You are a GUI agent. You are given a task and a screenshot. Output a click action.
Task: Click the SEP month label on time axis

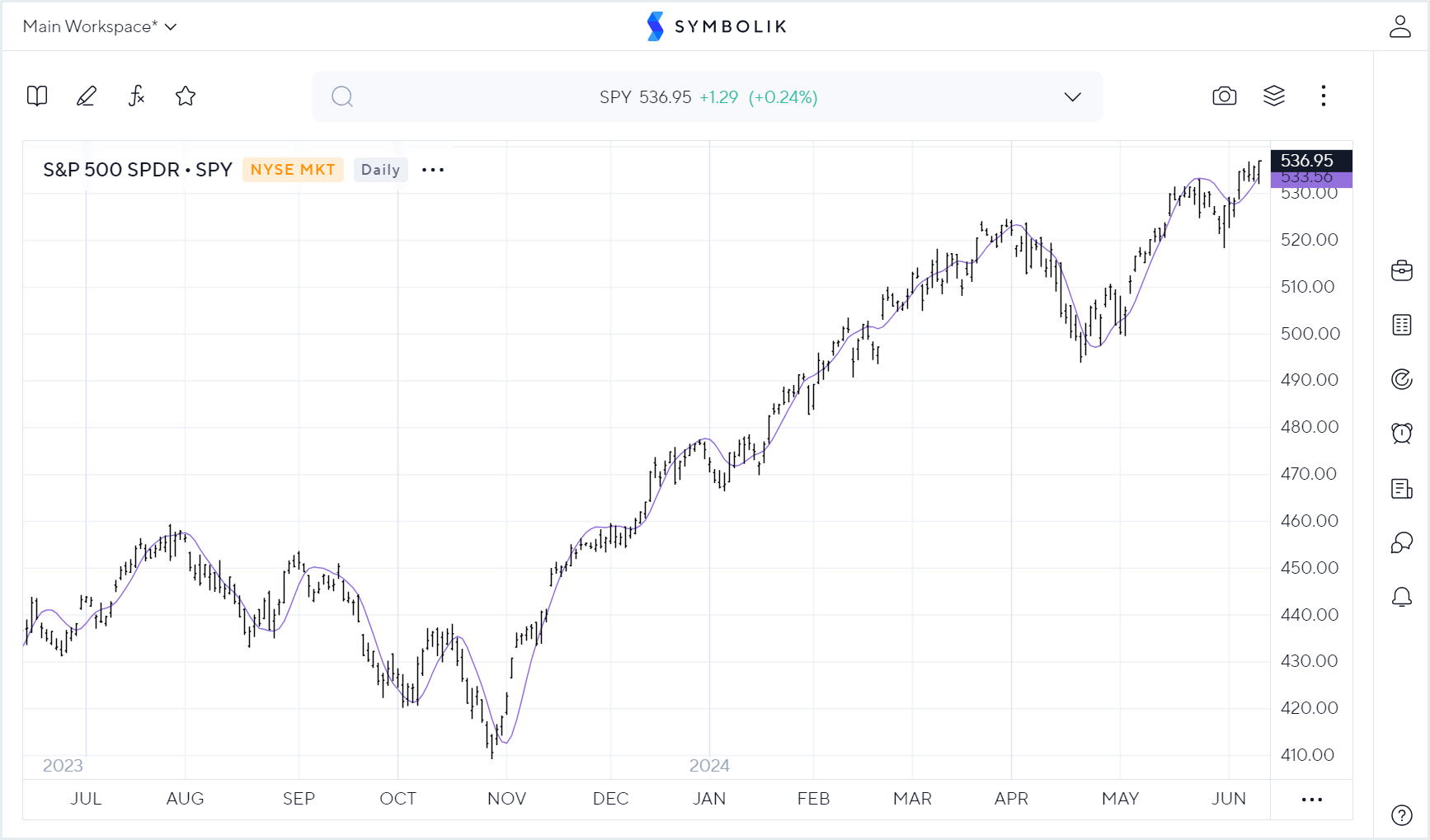[x=299, y=799]
